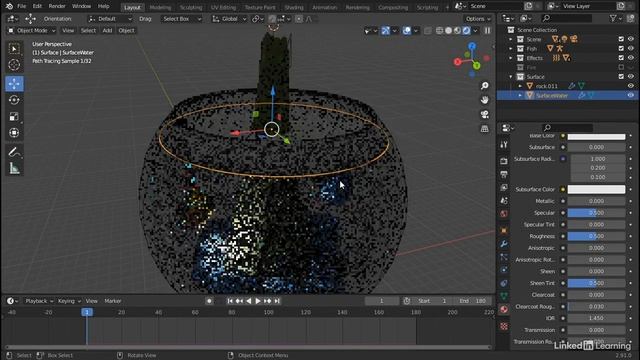
Task: Toggle Scene collection checkbox in outliner
Action: 621,39
